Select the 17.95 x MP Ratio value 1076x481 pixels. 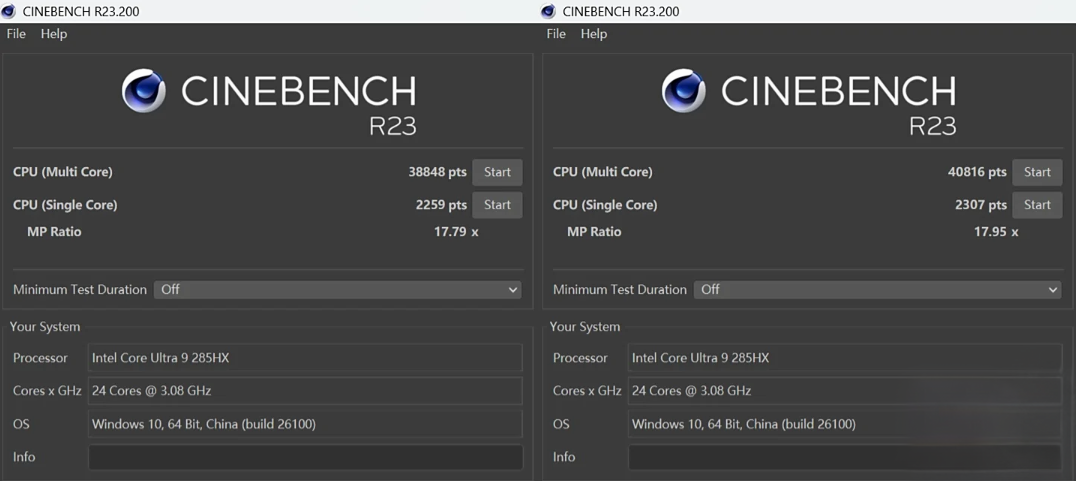pos(996,232)
